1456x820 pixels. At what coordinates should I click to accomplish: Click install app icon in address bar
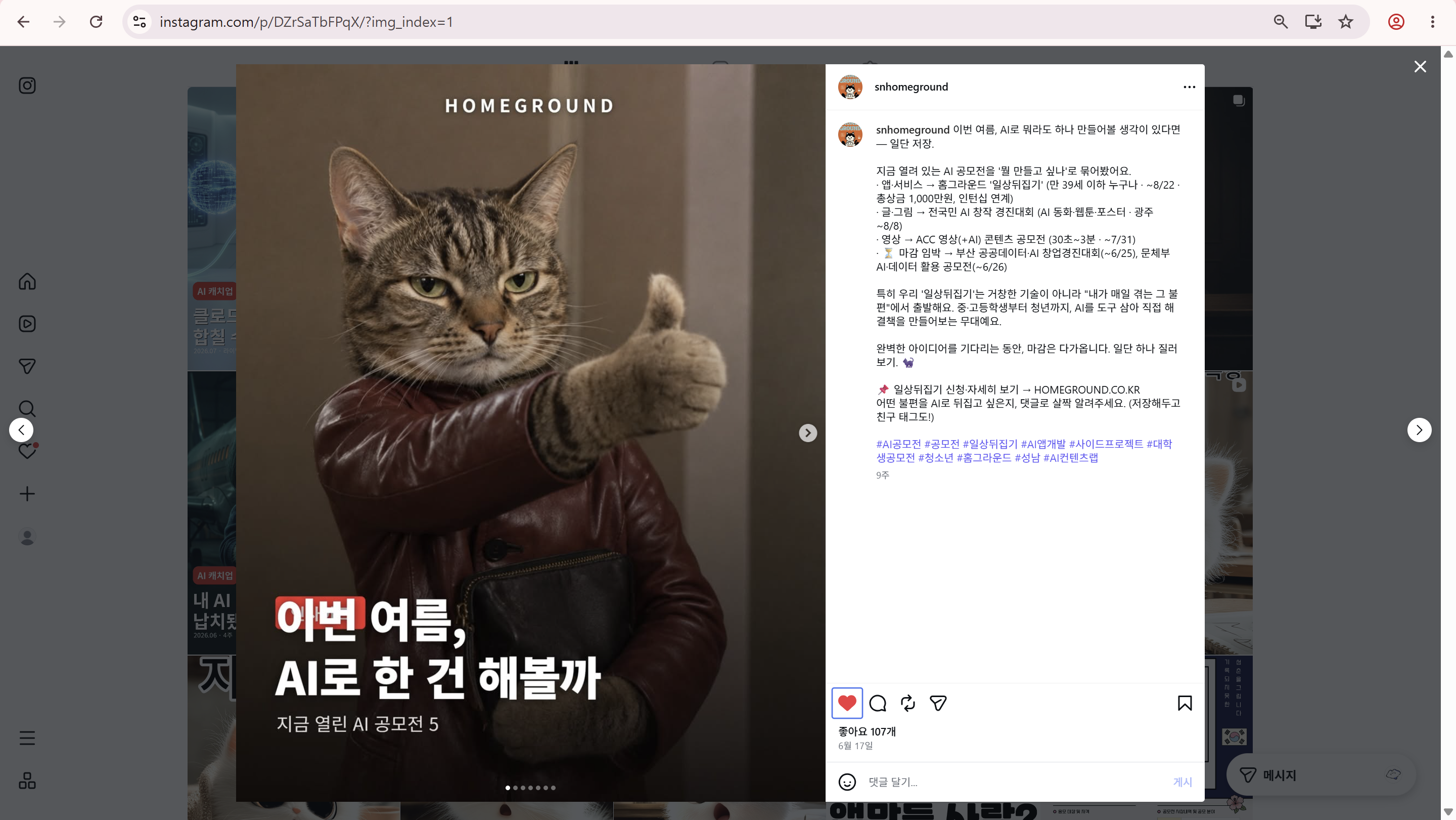pos(1313,22)
